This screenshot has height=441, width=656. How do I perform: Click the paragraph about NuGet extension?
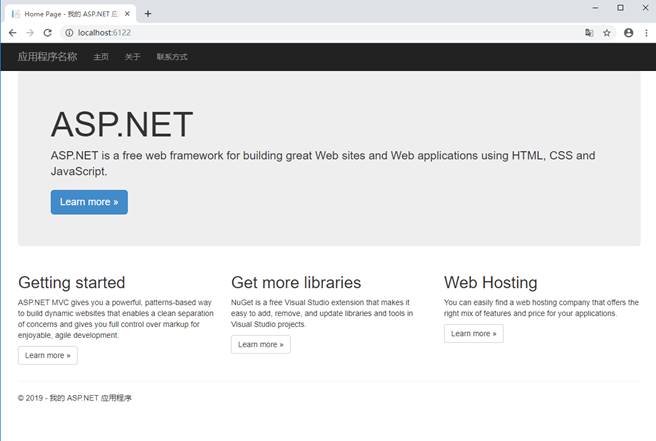pyautogui.click(x=322, y=313)
